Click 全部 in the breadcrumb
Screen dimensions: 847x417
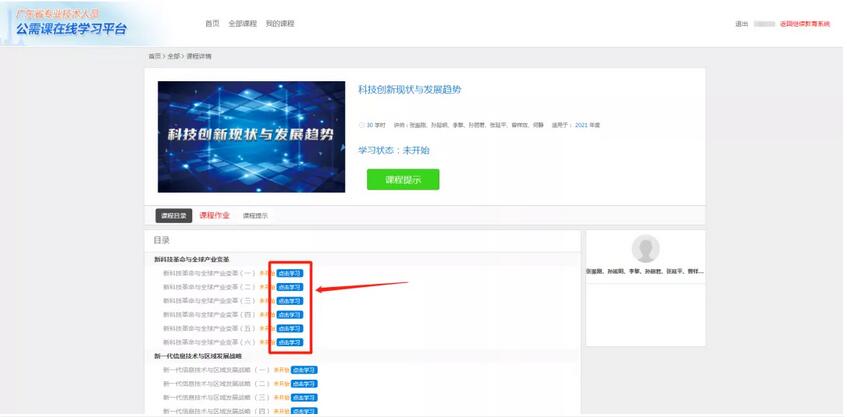173,56
